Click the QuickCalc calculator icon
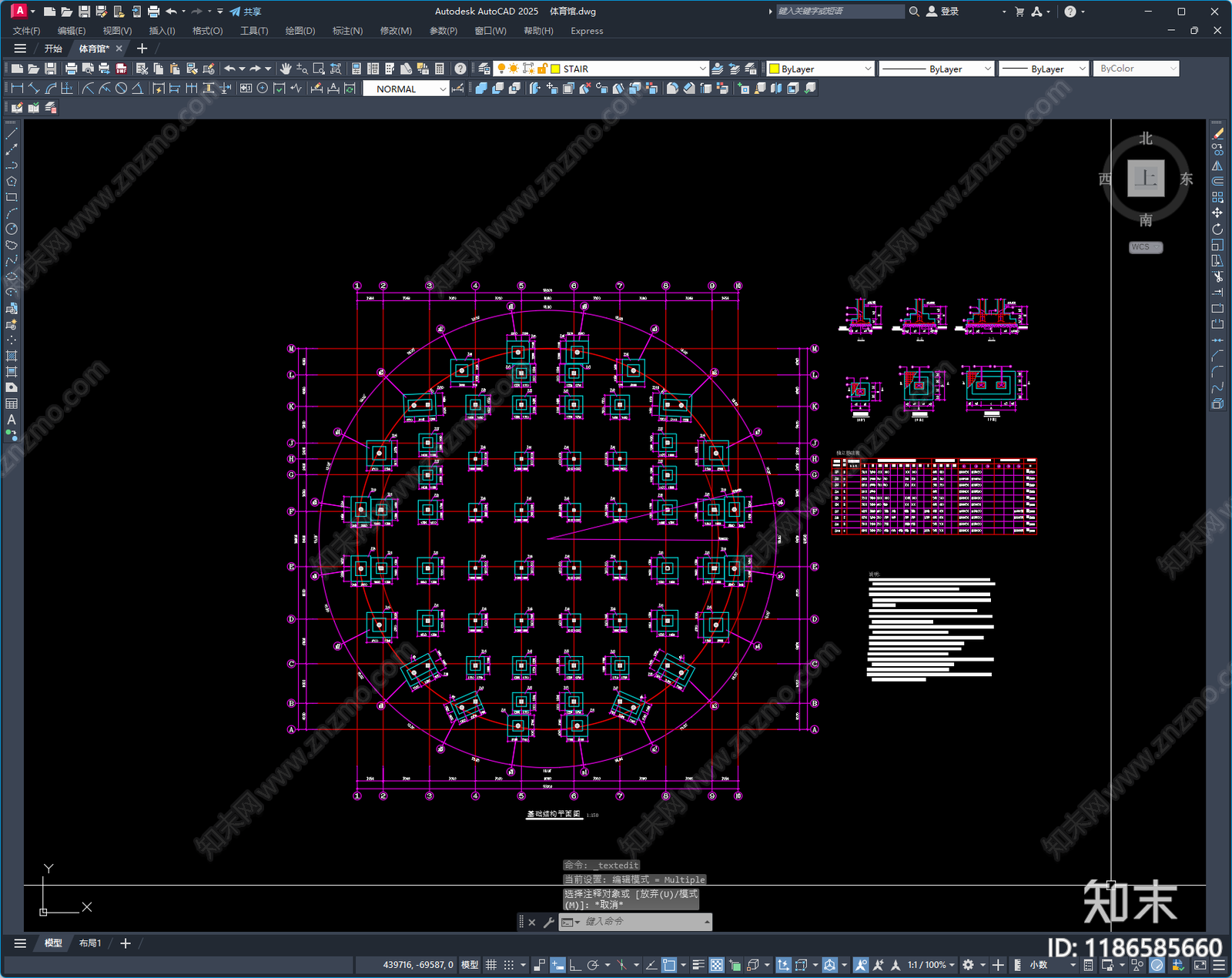The width and height of the screenshot is (1232, 978). point(440,69)
